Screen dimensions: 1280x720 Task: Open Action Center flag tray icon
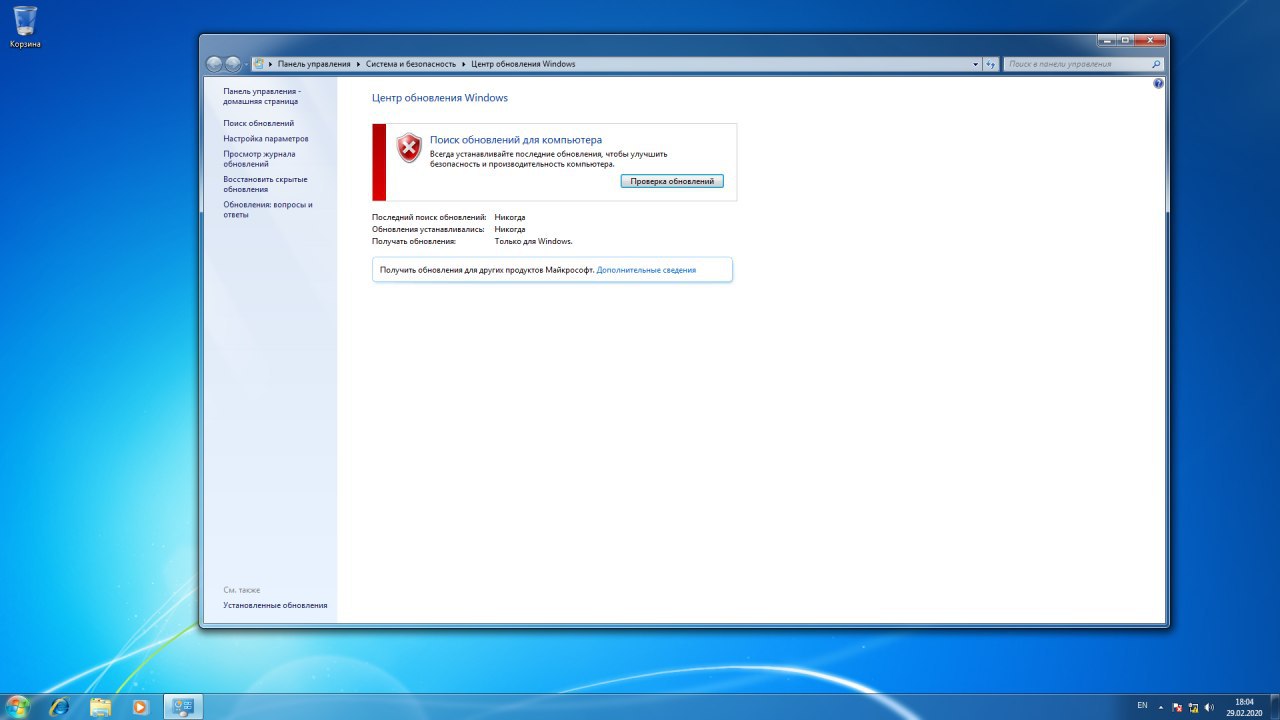(1177, 707)
